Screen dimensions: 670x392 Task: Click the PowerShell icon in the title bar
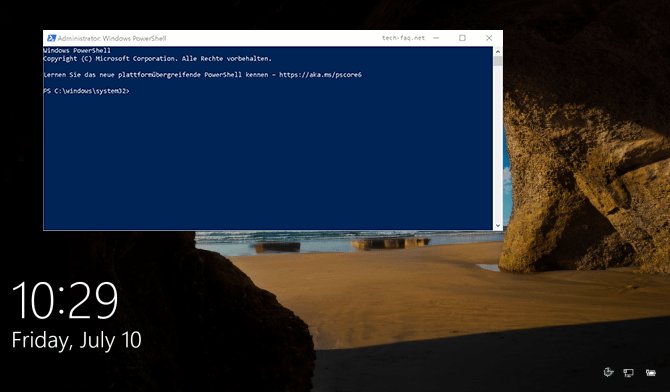[x=51, y=38]
